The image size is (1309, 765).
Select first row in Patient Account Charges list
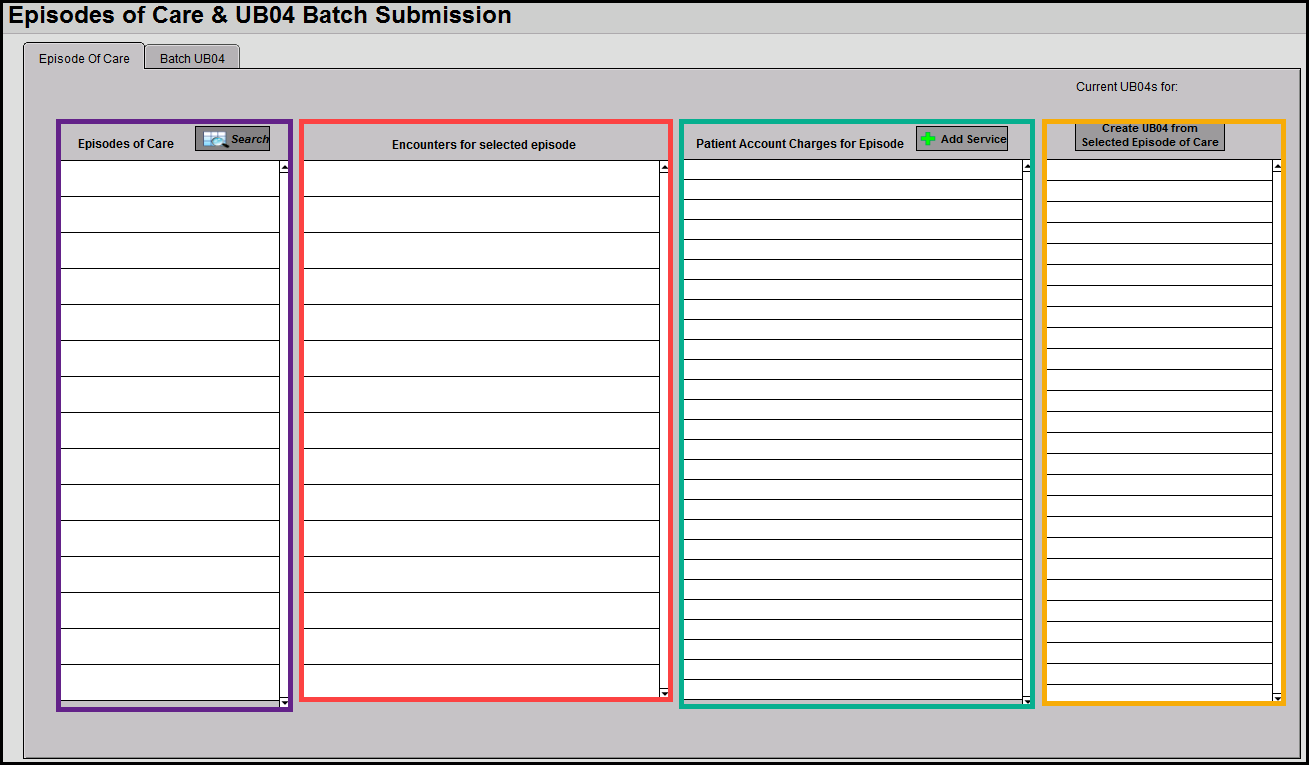(852, 170)
